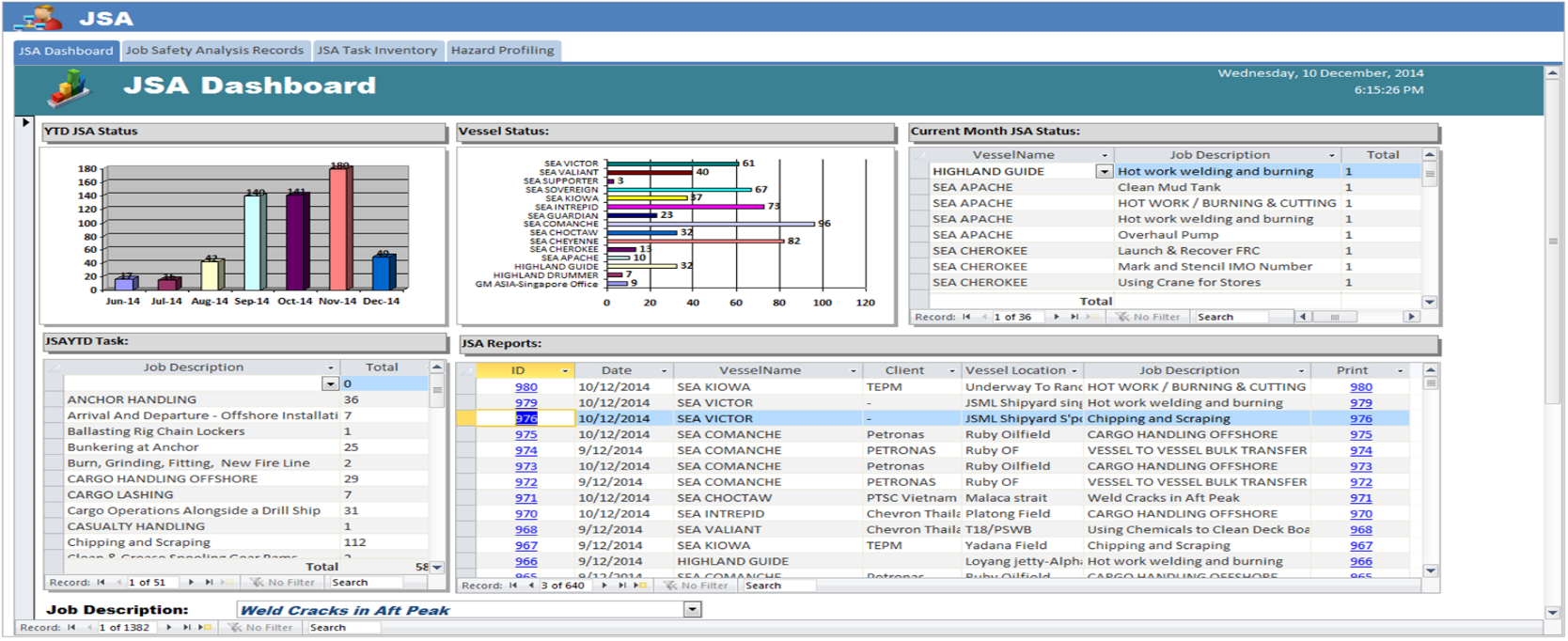Open JSA report ID 980 link
Screen dimensions: 1568x641
click(525, 387)
